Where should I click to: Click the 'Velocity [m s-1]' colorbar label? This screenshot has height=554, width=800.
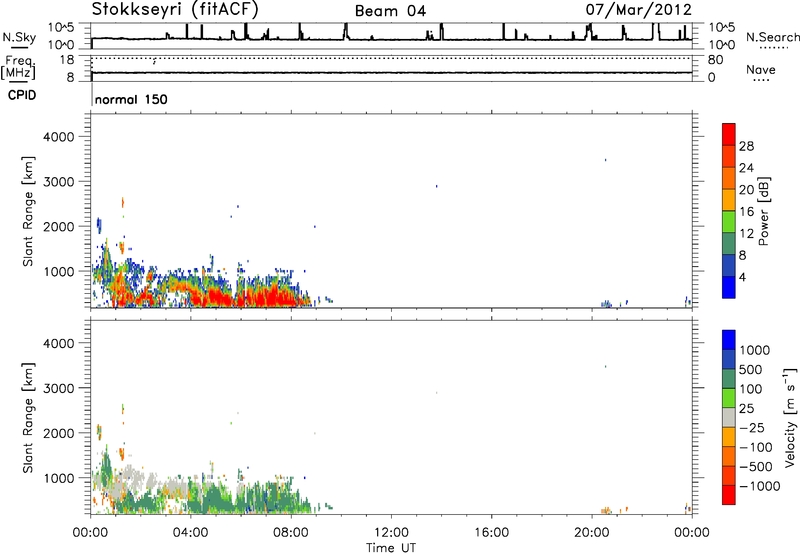[x=790, y=417]
